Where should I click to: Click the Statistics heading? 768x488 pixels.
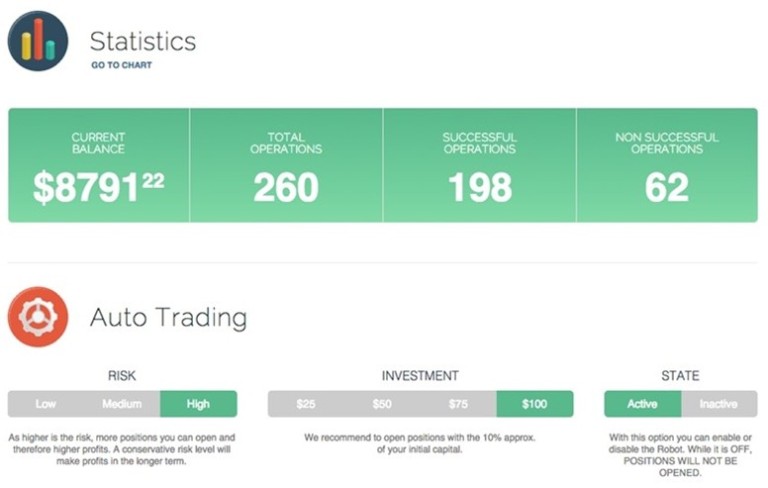(143, 41)
